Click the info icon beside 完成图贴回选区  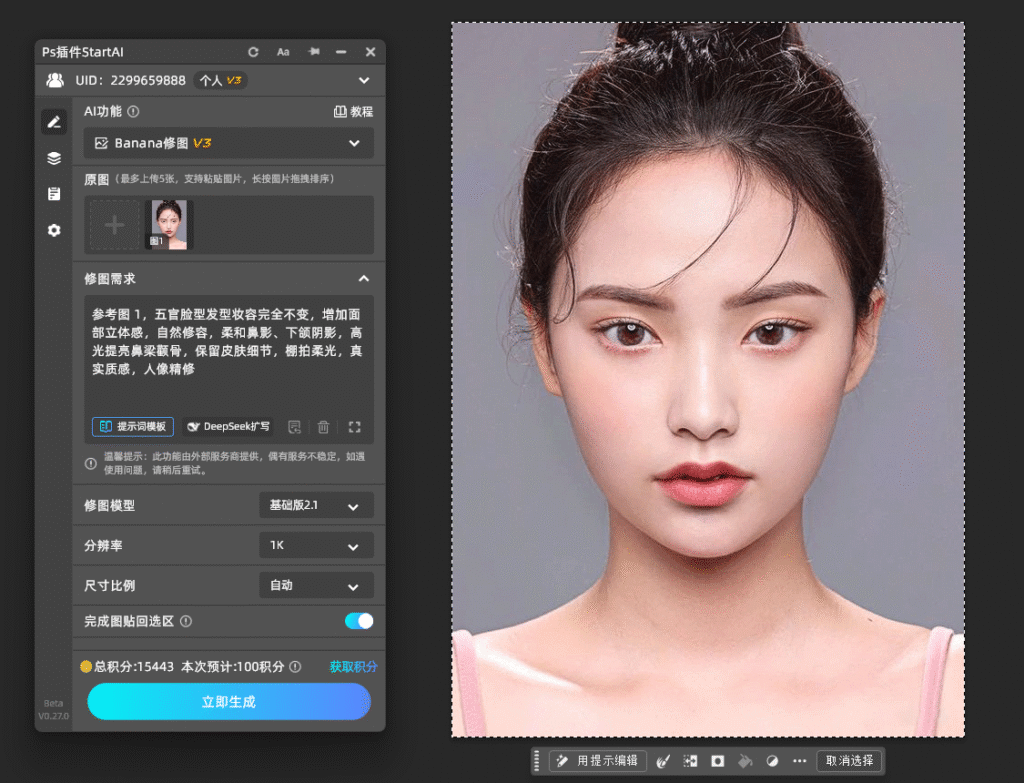point(186,621)
